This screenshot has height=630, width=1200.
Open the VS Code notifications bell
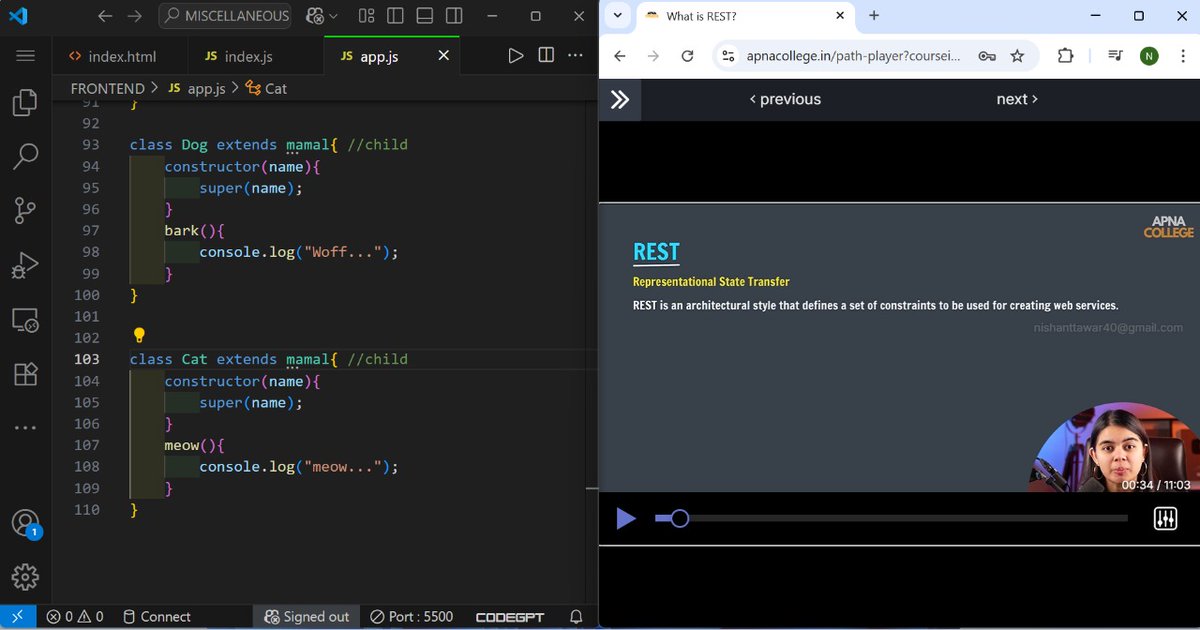576,617
